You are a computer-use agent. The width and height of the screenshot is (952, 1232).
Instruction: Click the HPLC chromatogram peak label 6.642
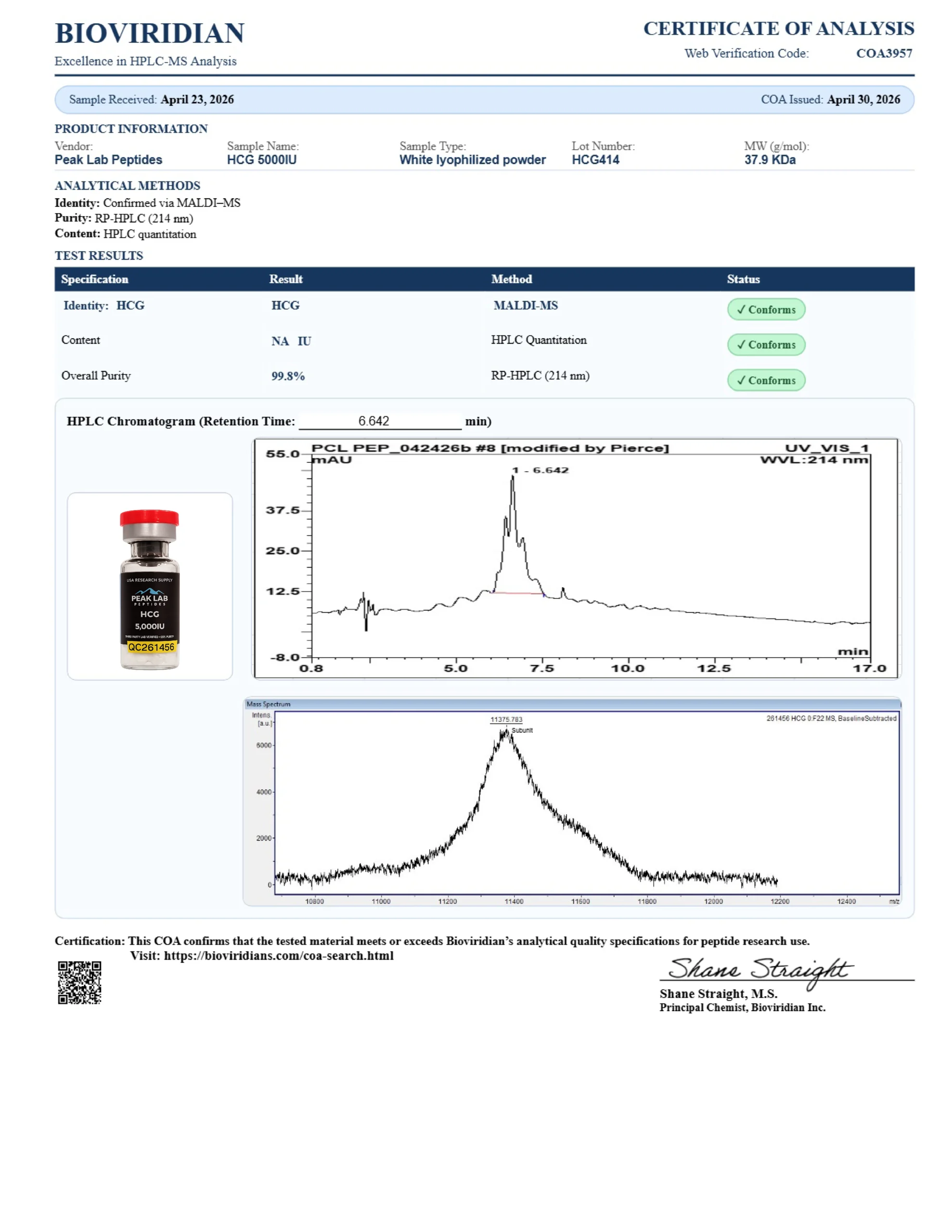tap(540, 470)
